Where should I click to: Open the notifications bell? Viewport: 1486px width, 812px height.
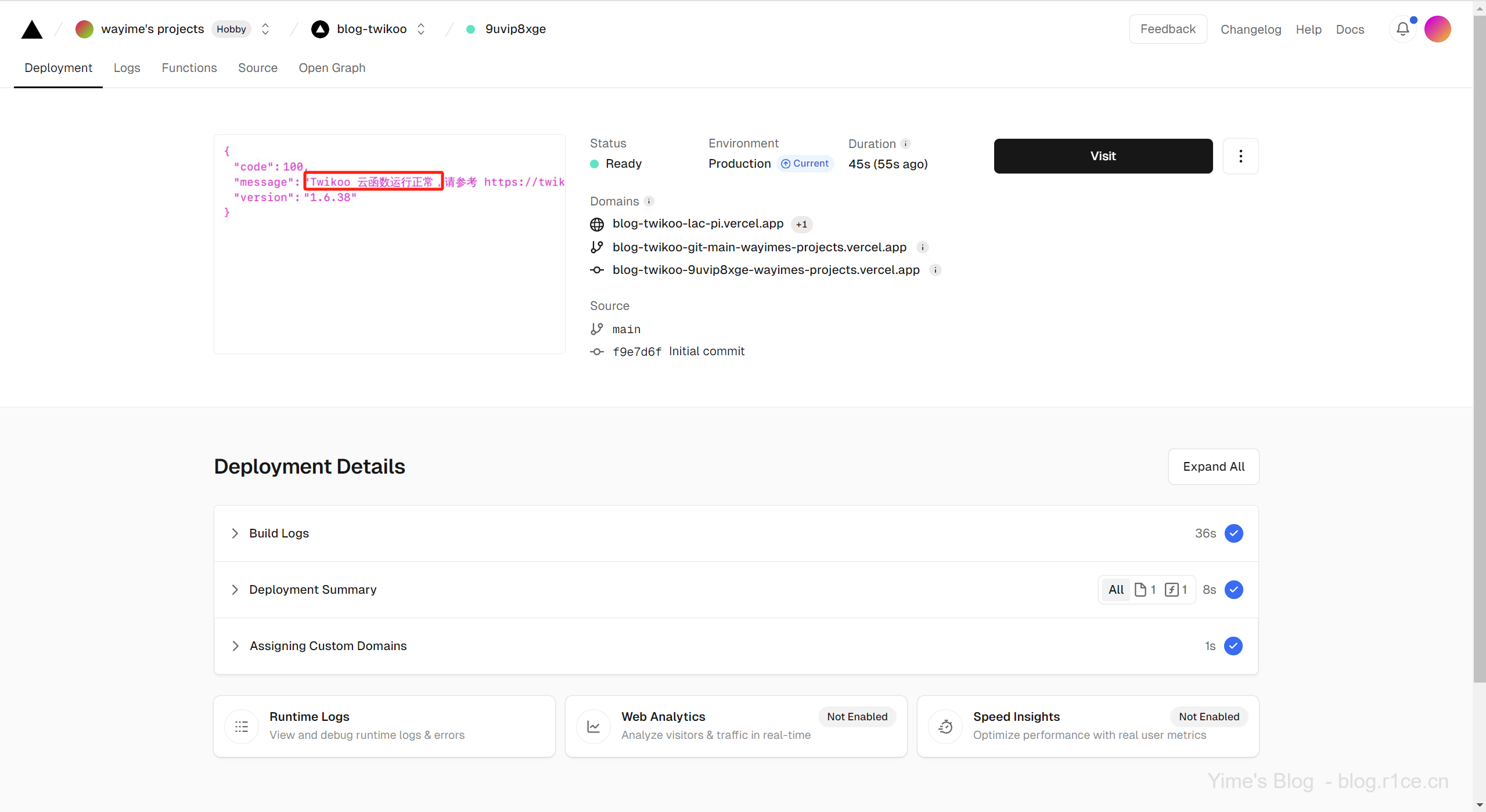tap(1402, 29)
